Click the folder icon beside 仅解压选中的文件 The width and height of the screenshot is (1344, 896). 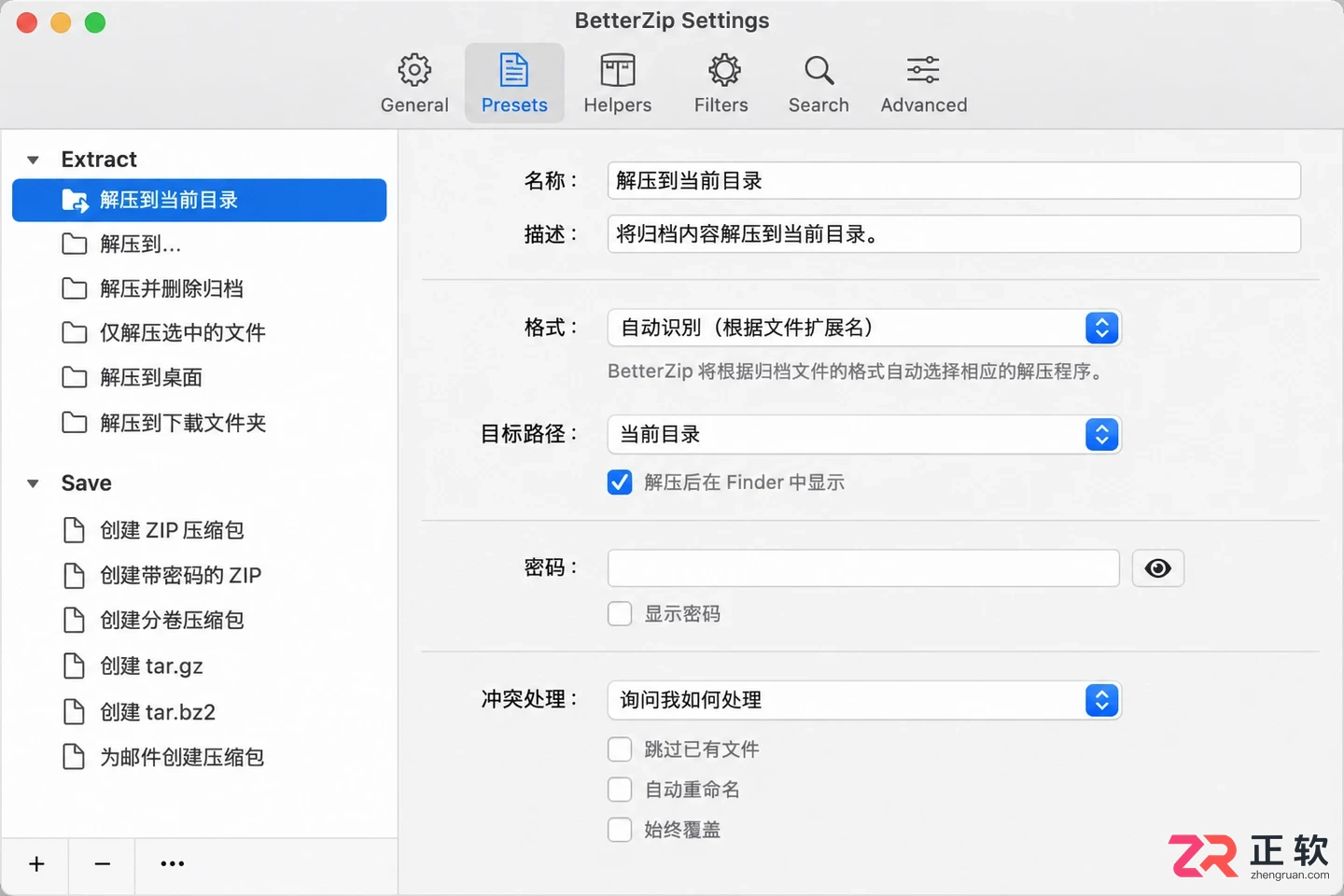(x=75, y=332)
